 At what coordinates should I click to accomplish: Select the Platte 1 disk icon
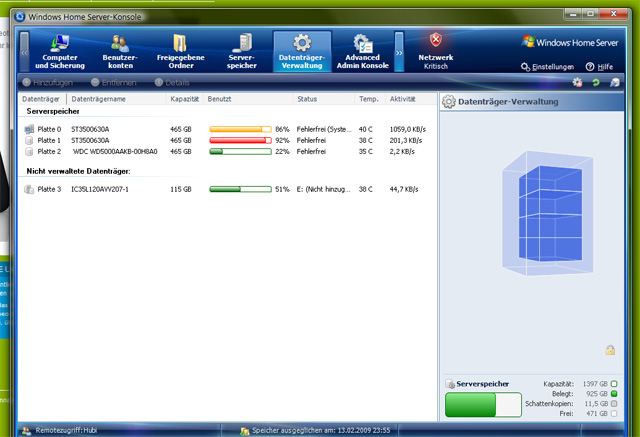[x=29, y=140]
